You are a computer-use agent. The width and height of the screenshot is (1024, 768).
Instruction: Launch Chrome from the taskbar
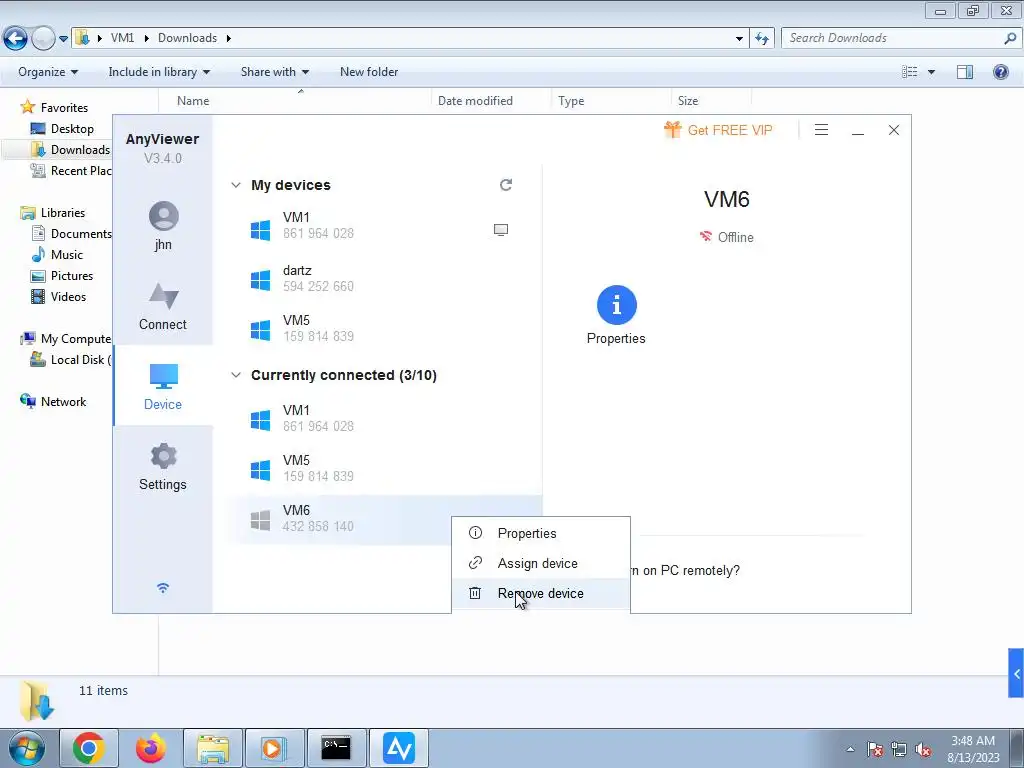[89, 748]
